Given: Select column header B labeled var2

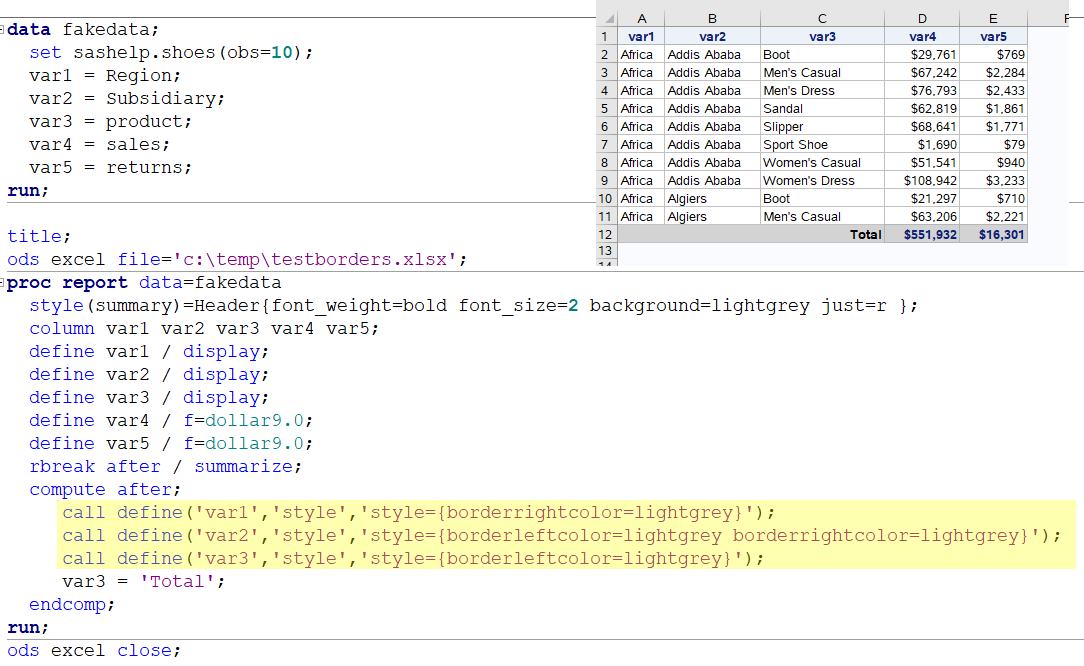Looking at the screenshot, I should pyautogui.click(x=711, y=16).
